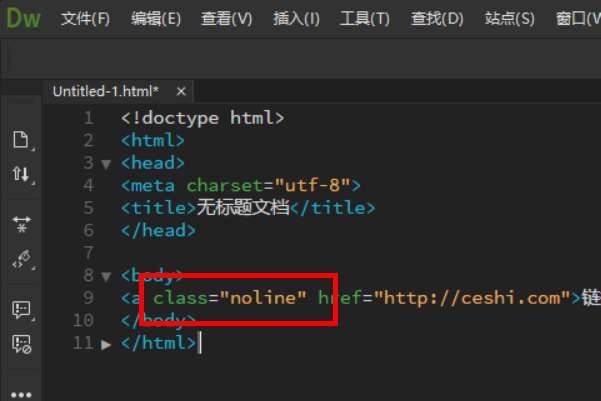This screenshot has width=601, height=401.
Task: Click the meta charset tag on line 4
Action: pyautogui.click(x=241, y=186)
